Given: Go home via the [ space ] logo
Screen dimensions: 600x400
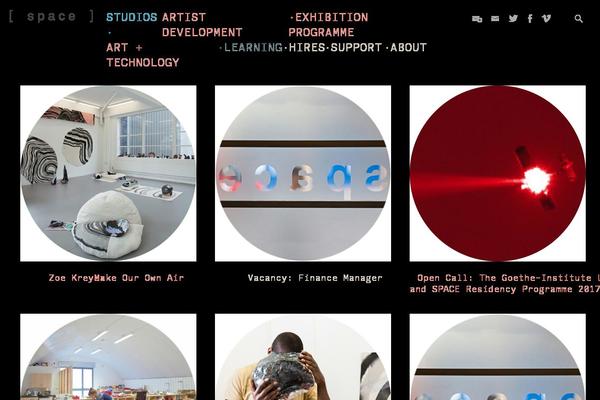Looking at the screenshot, I should tap(51, 16).
